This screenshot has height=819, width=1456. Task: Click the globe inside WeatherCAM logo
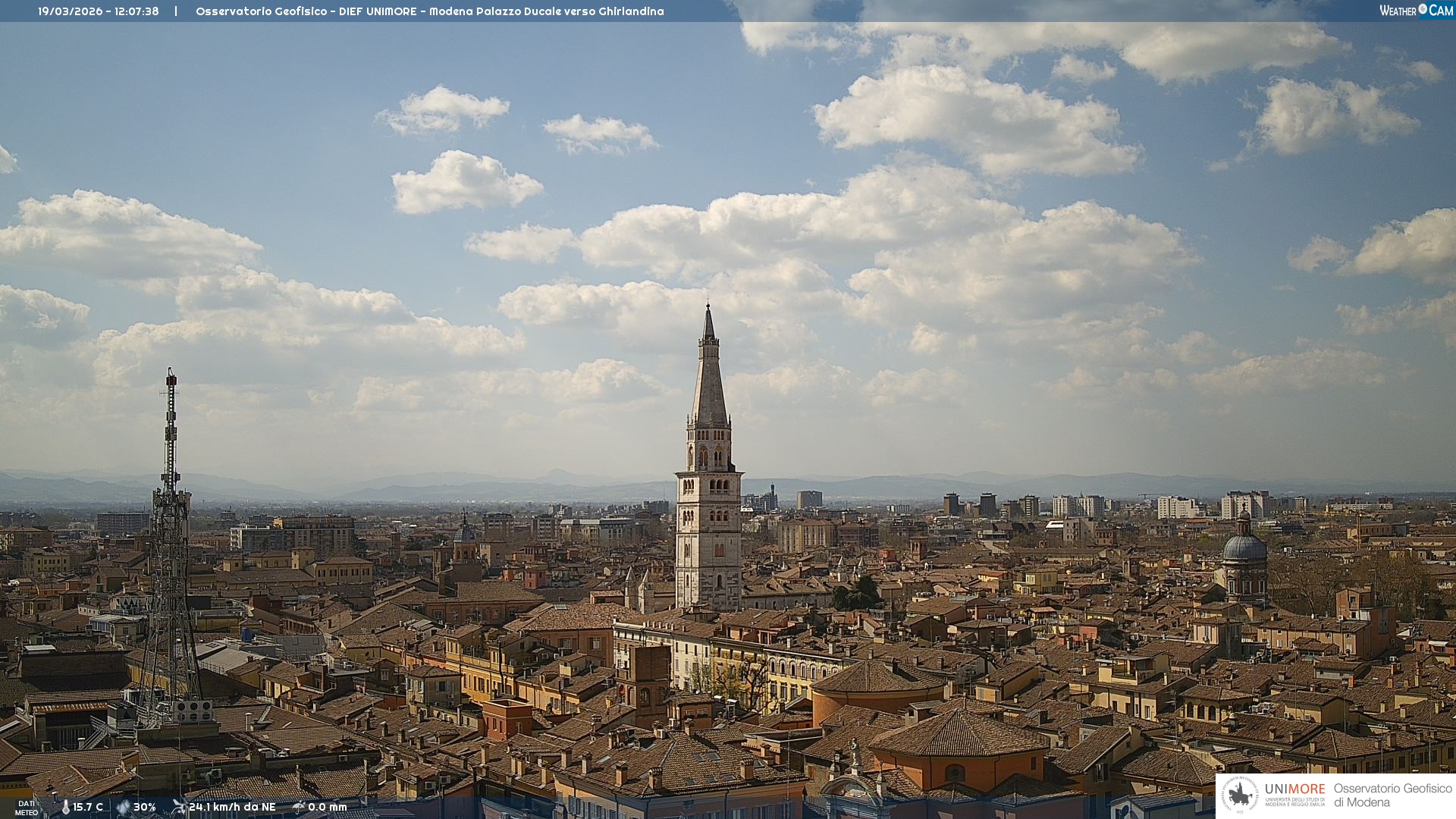click(1423, 9)
